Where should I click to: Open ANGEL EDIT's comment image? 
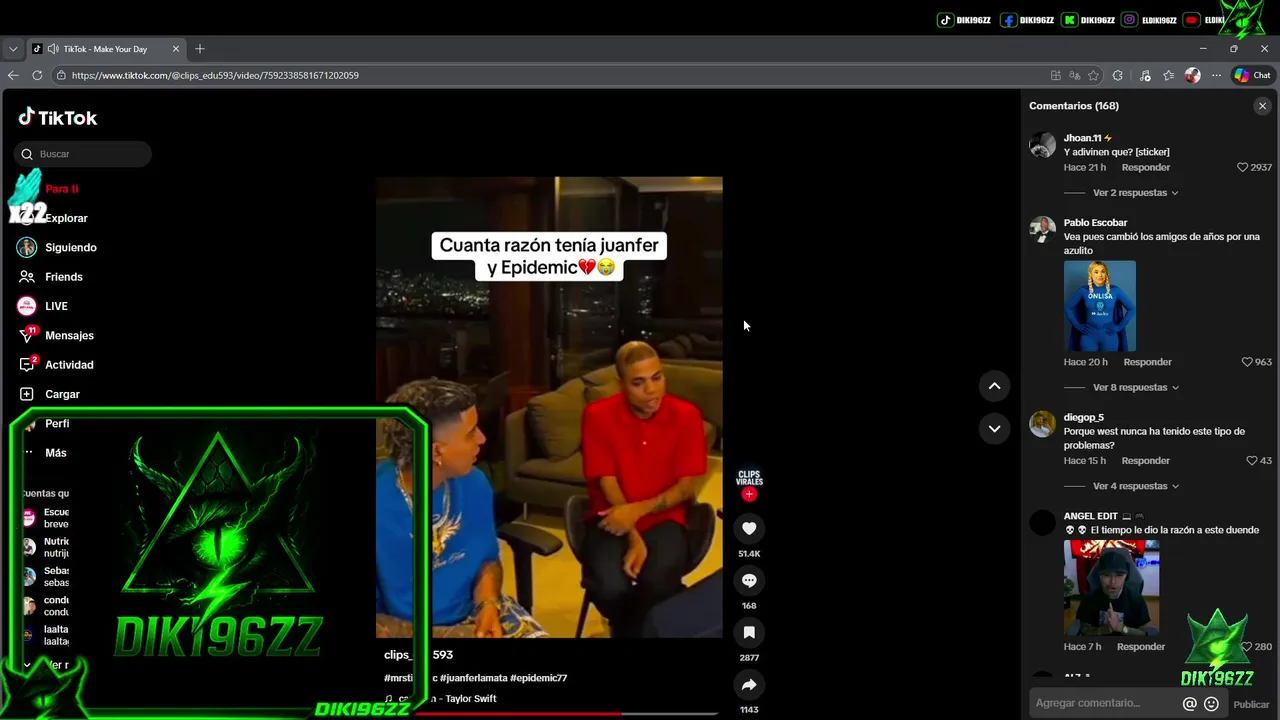click(1111, 588)
